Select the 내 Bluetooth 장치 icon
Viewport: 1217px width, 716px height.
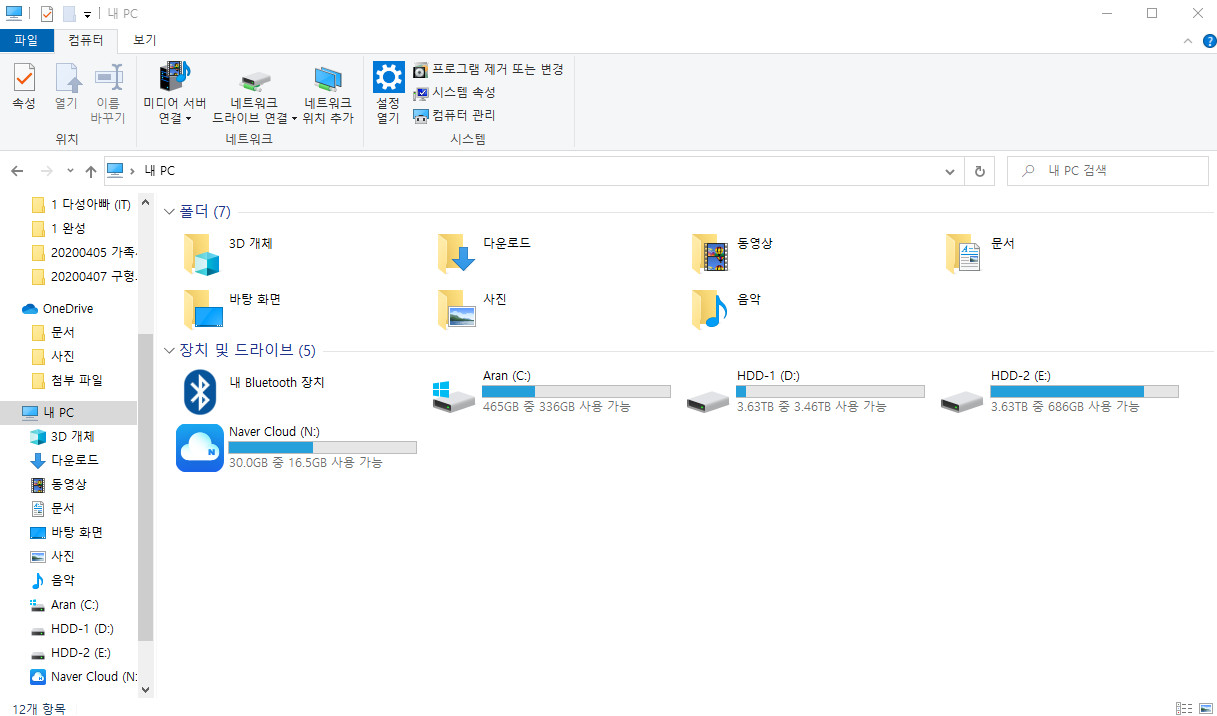[x=201, y=392]
